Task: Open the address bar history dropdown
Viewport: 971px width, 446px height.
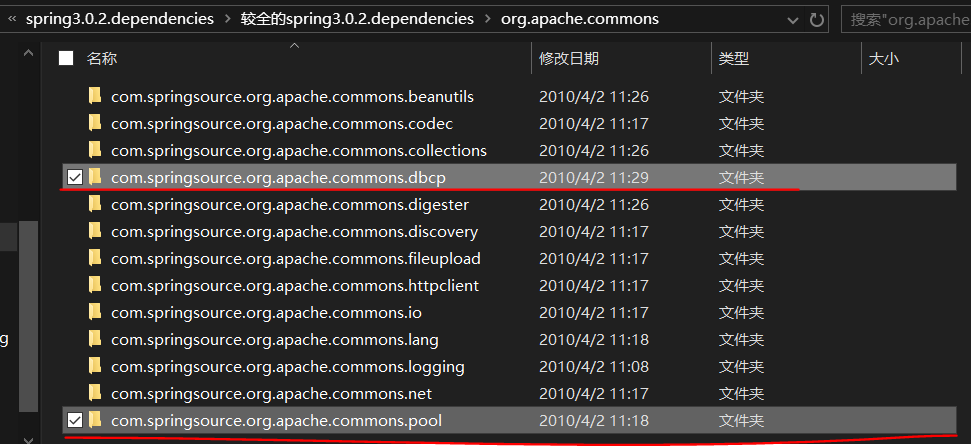Action: click(x=793, y=20)
